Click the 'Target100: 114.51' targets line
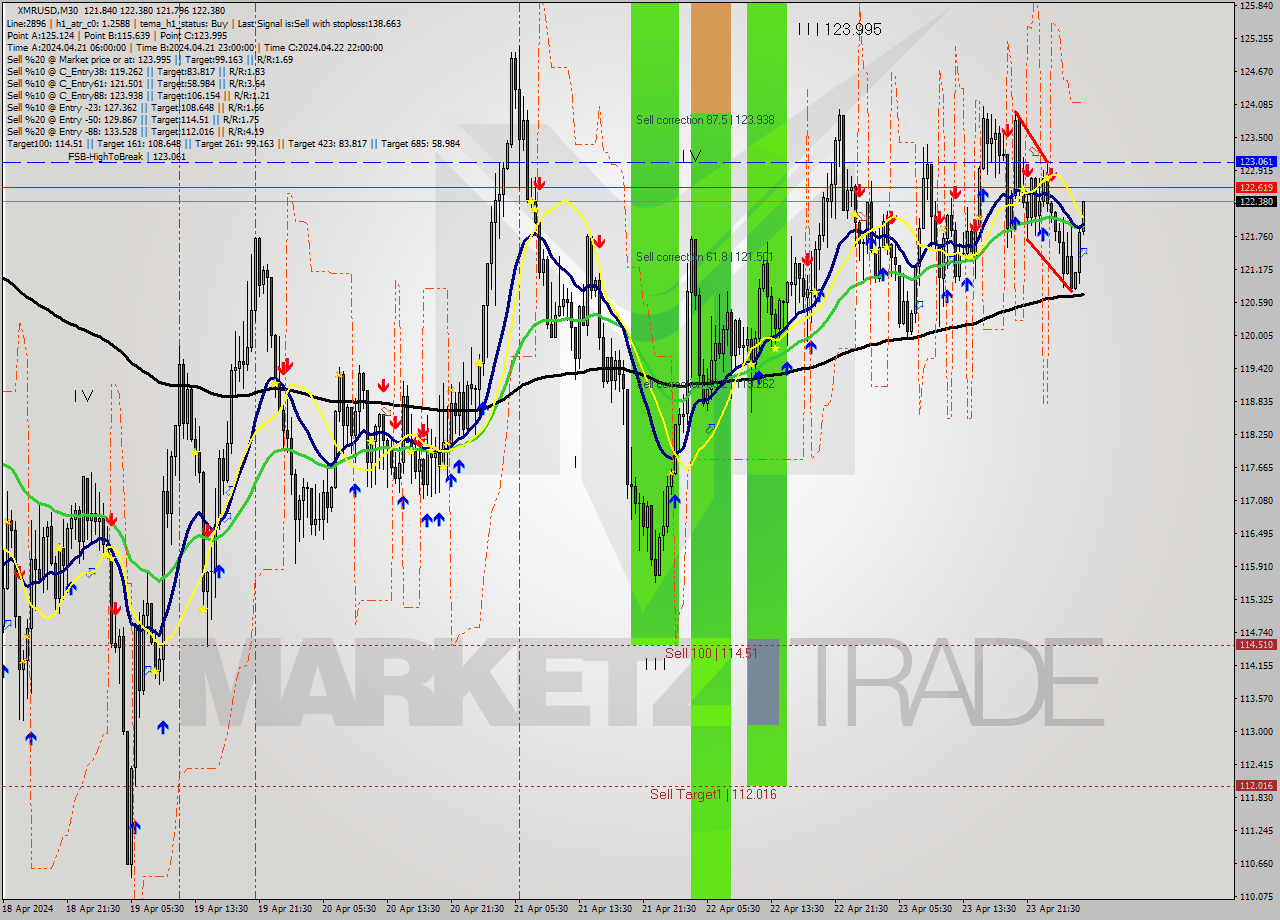Image resolution: width=1280 pixels, height=920 pixels. pos(233,144)
